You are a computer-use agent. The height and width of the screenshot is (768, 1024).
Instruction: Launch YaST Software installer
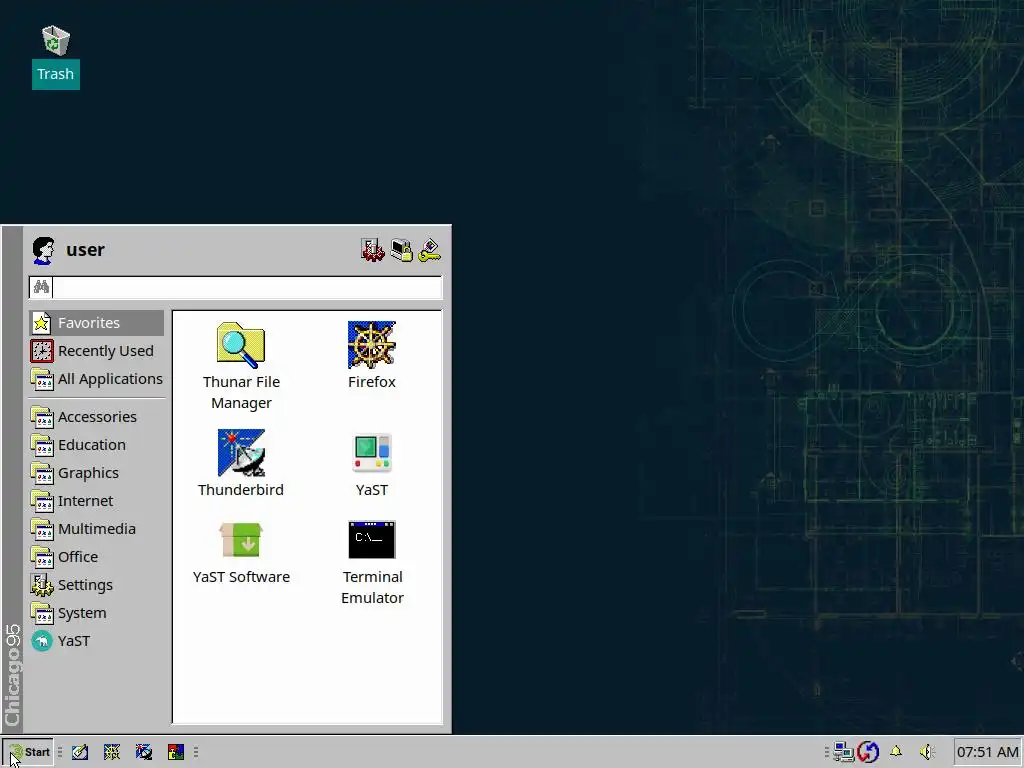[241, 552]
